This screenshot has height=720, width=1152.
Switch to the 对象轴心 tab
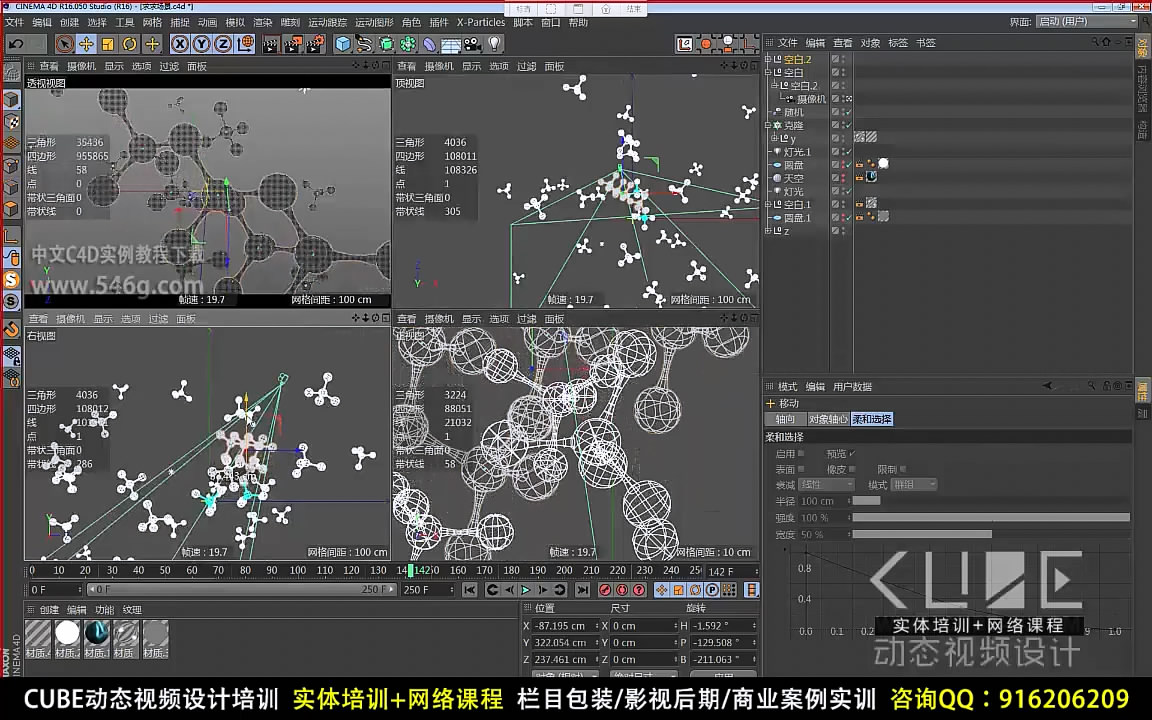828,420
